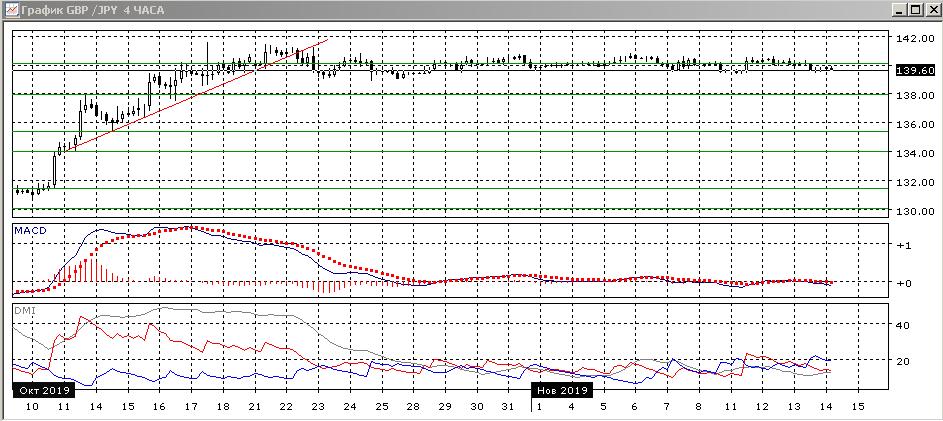The width and height of the screenshot is (943, 421).
Task: Click the 136.00 price axis label
Action: 915,124
